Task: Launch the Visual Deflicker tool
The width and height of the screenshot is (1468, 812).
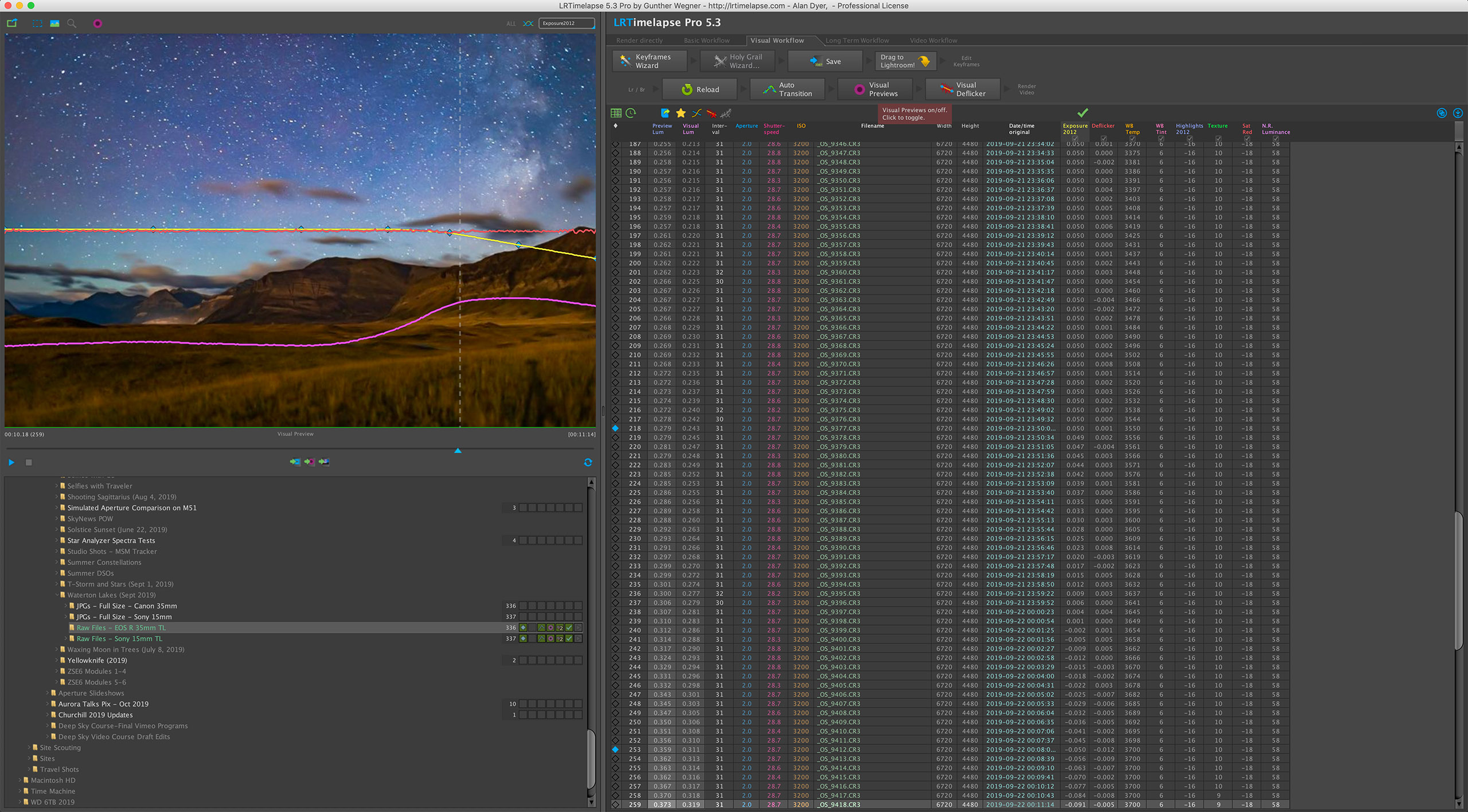Action: (962, 89)
